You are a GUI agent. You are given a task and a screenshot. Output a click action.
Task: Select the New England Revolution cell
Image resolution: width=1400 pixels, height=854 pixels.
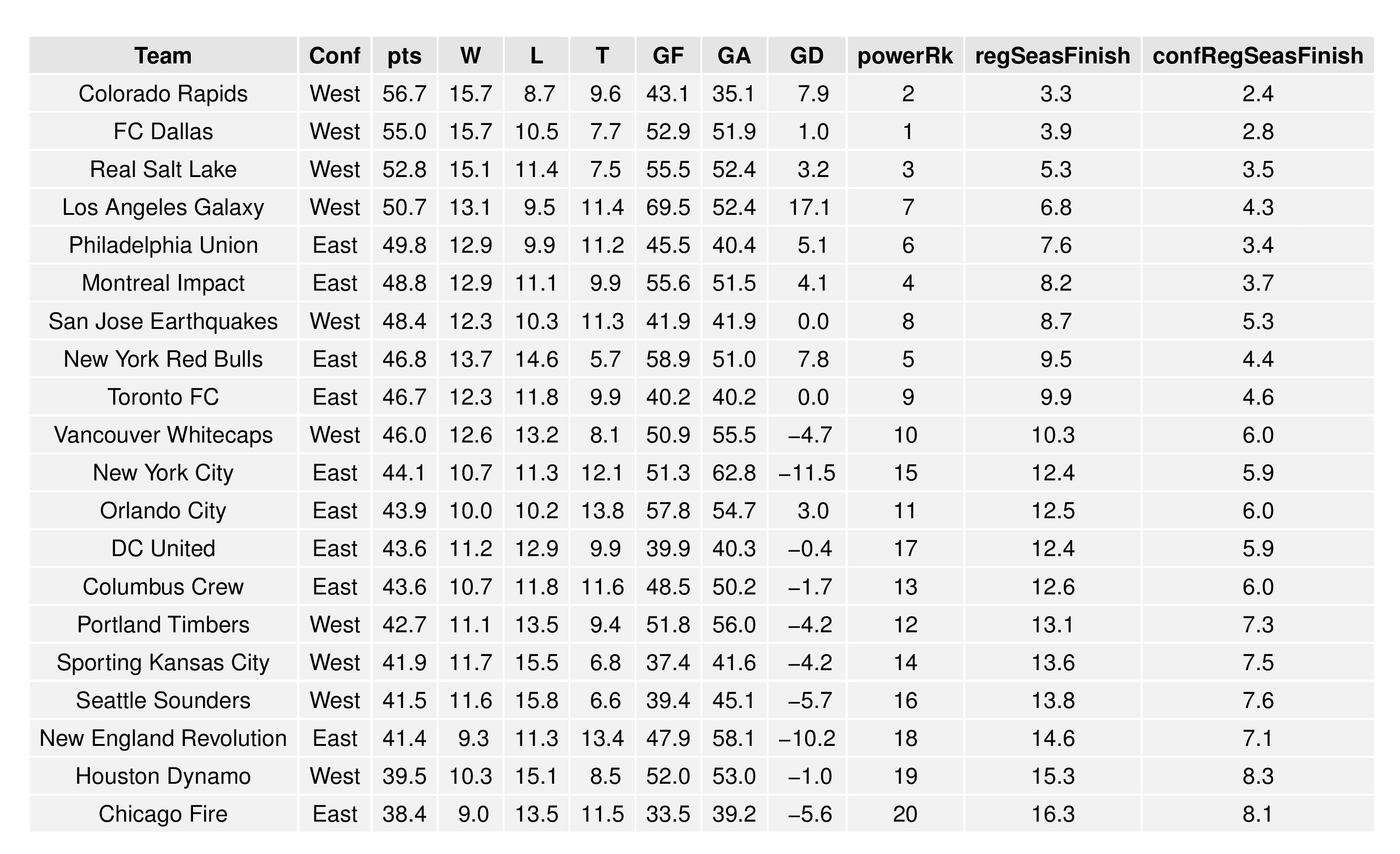[x=163, y=739]
